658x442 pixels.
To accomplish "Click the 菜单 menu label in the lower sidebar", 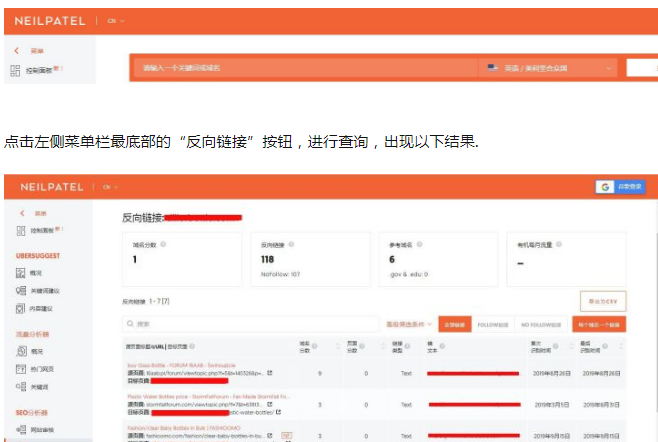I will pyautogui.click(x=40, y=214).
